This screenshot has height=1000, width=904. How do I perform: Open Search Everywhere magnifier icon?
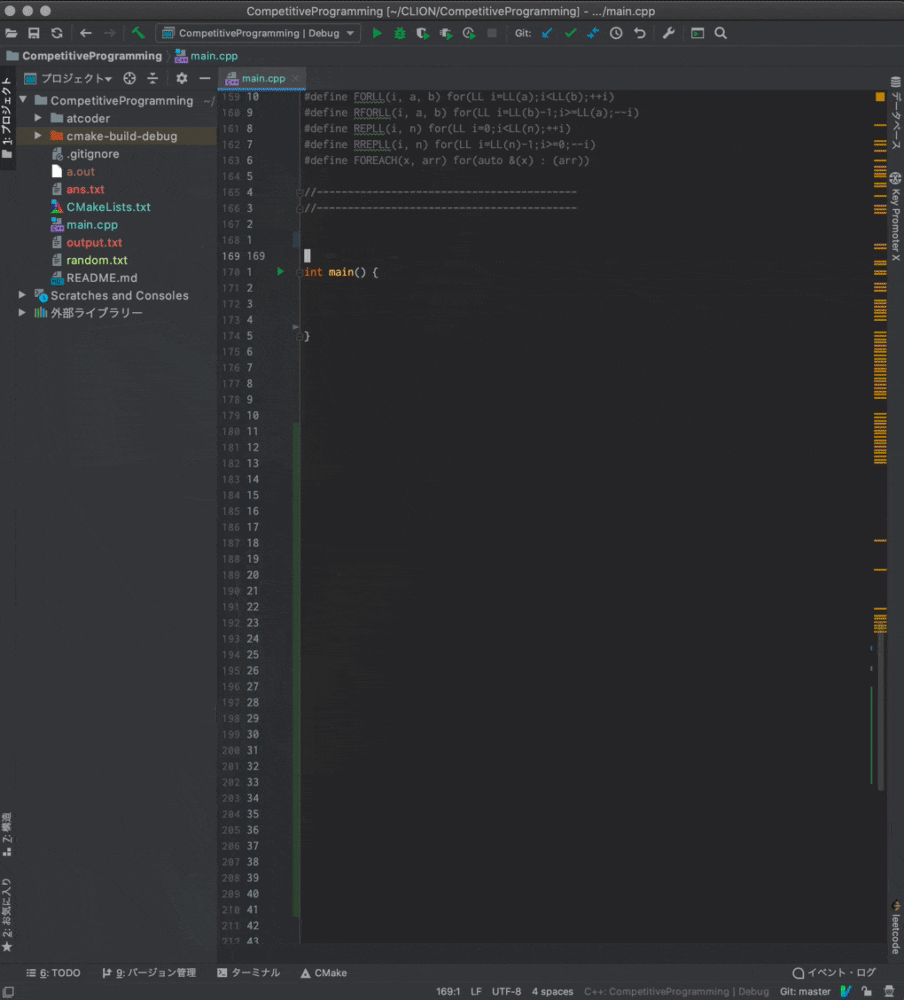click(x=720, y=33)
